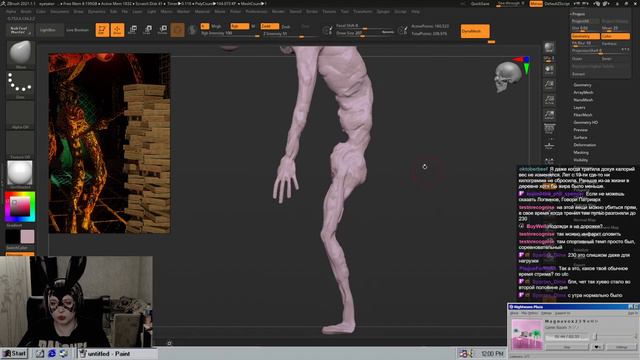The width and height of the screenshot is (640, 360).
Task: Open the Alpha menu
Action: point(11,12)
